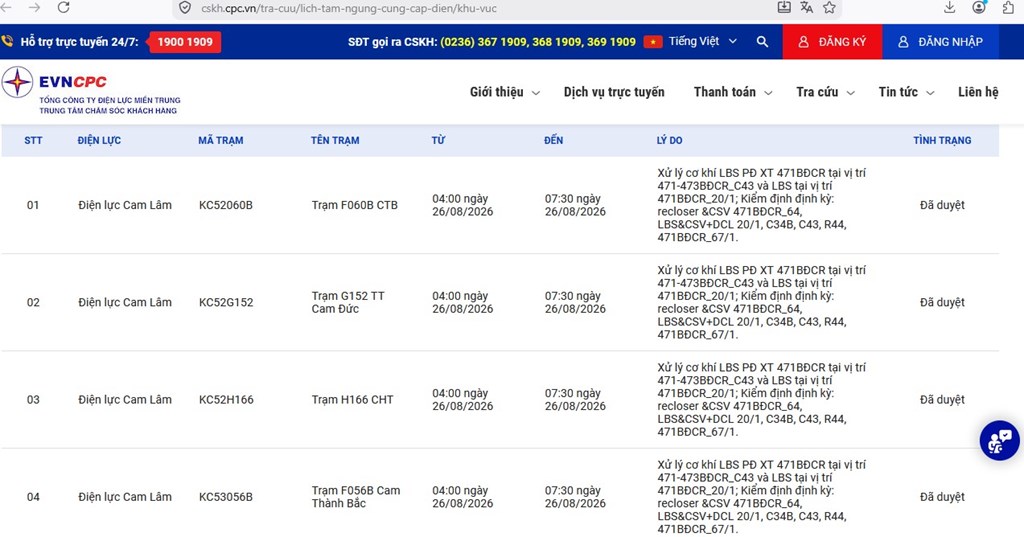
Task: Click ĐĂNG KÝ register button
Action: click(832, 42)
